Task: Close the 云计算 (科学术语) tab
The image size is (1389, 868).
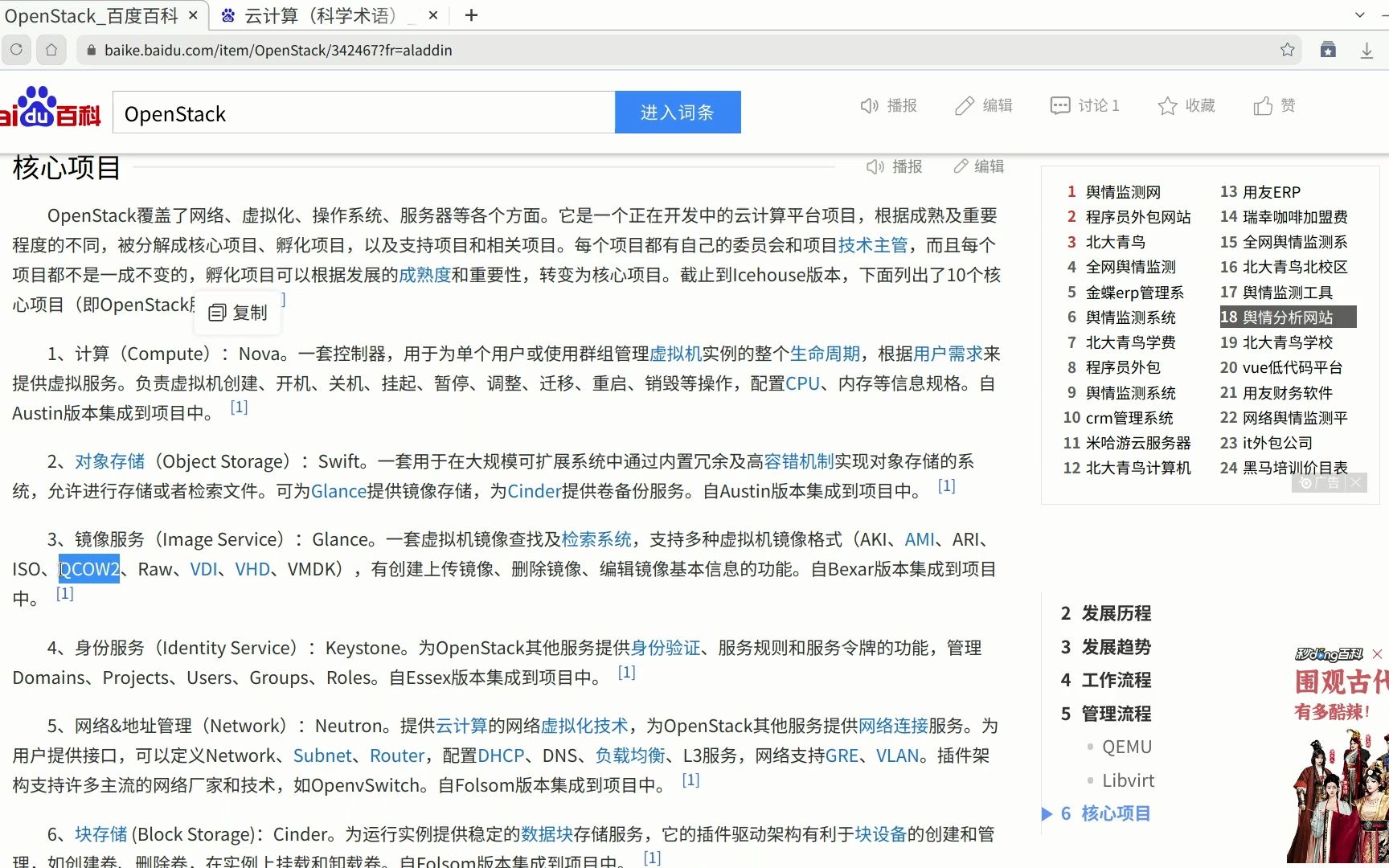Action: click(x=433, y=15)
